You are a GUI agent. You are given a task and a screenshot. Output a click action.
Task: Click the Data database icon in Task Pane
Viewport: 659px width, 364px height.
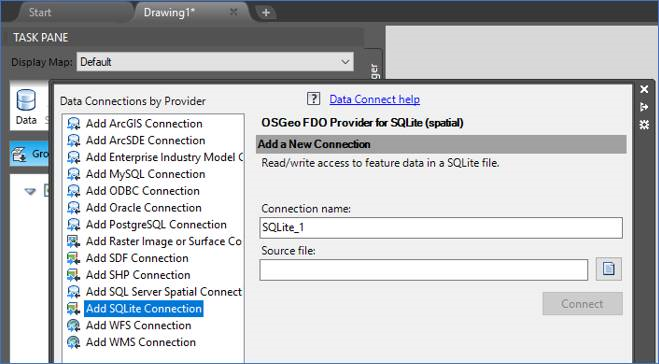(26, 101)
